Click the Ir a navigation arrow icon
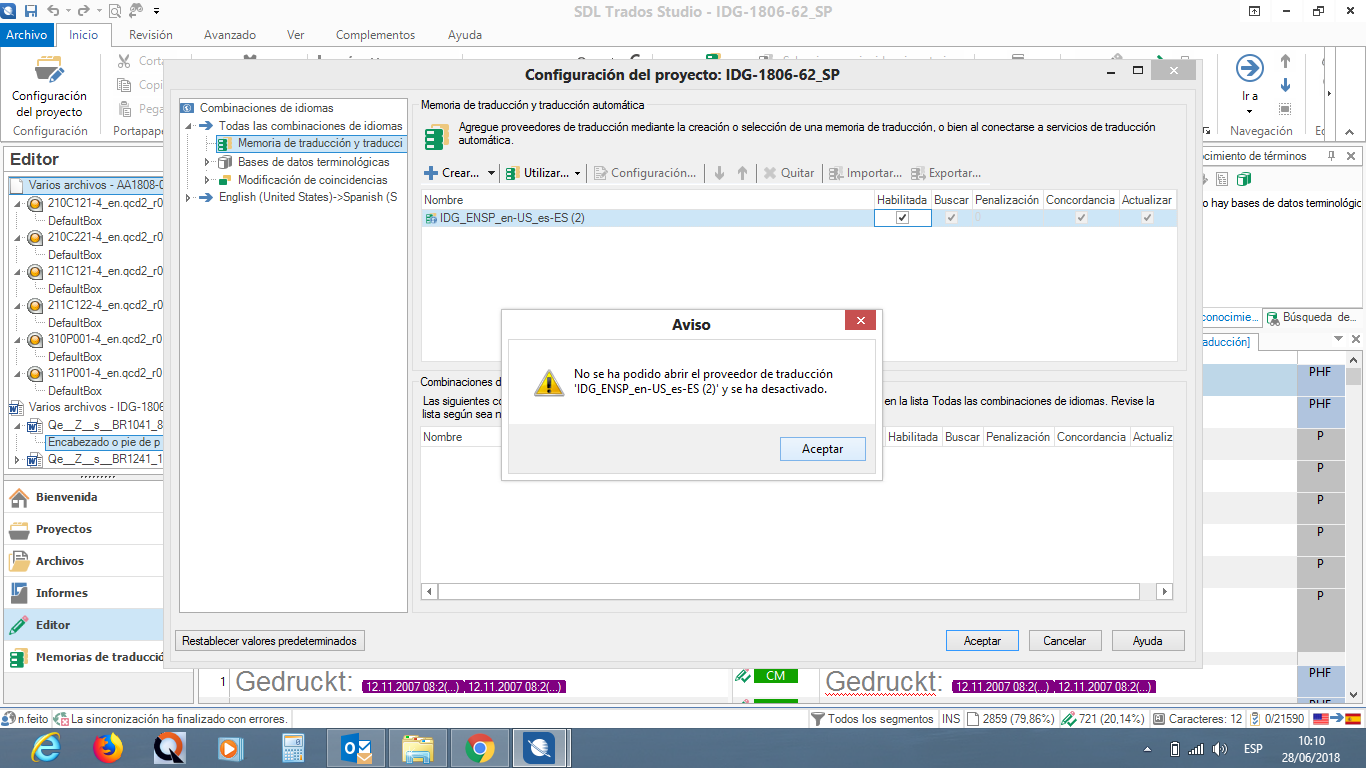This screenshot has width=1366, height=768. [1250, 68]
